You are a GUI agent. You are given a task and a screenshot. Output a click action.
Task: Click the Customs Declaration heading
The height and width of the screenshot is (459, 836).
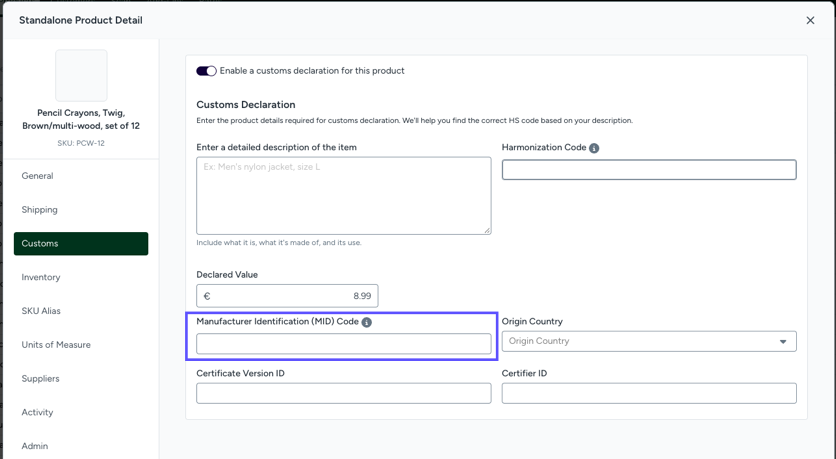(246, 104)
